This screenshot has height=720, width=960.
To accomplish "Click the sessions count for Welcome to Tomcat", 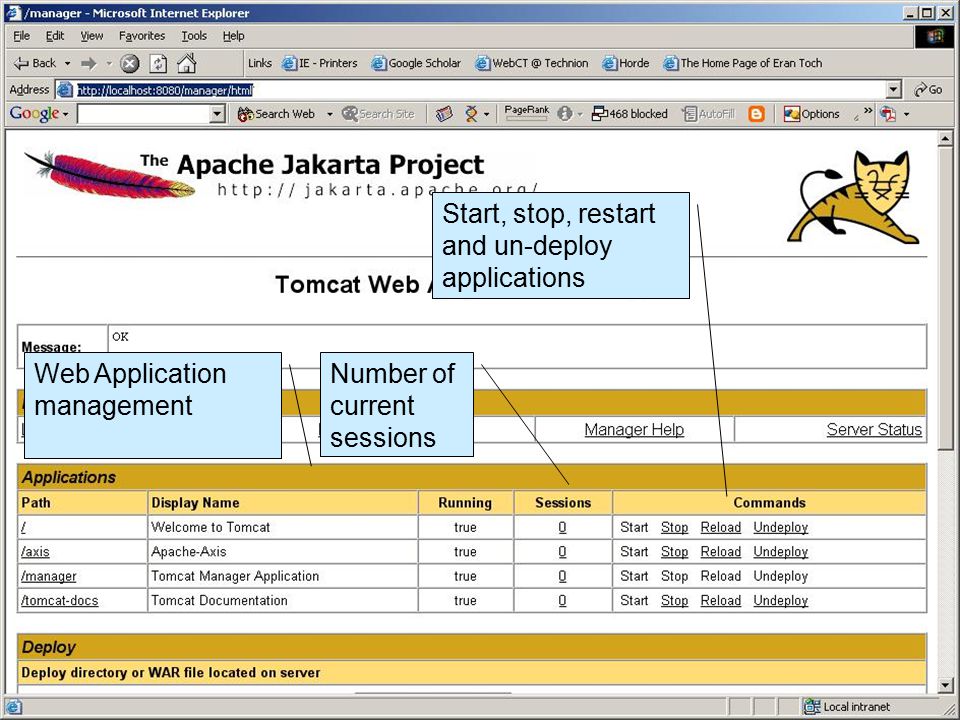I will (562, 528).
